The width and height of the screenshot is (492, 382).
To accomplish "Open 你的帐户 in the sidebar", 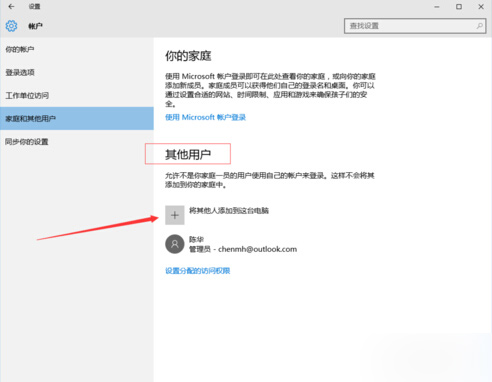I will (77, 49).
